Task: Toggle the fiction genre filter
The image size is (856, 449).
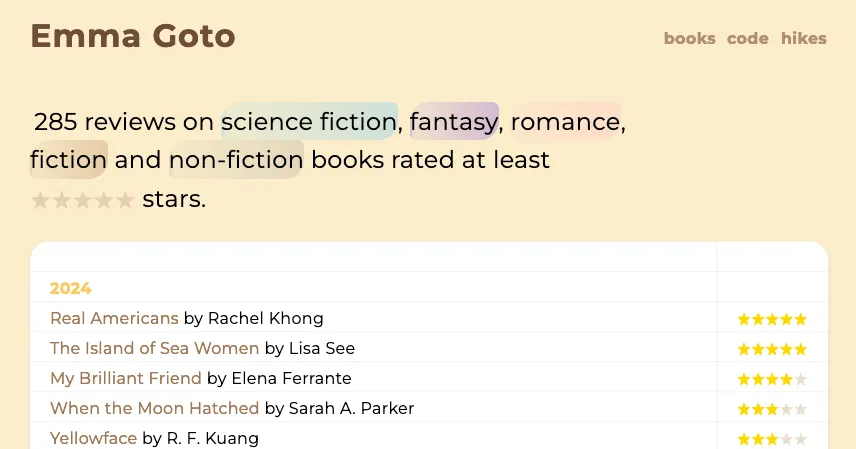Action: [68, 160]
